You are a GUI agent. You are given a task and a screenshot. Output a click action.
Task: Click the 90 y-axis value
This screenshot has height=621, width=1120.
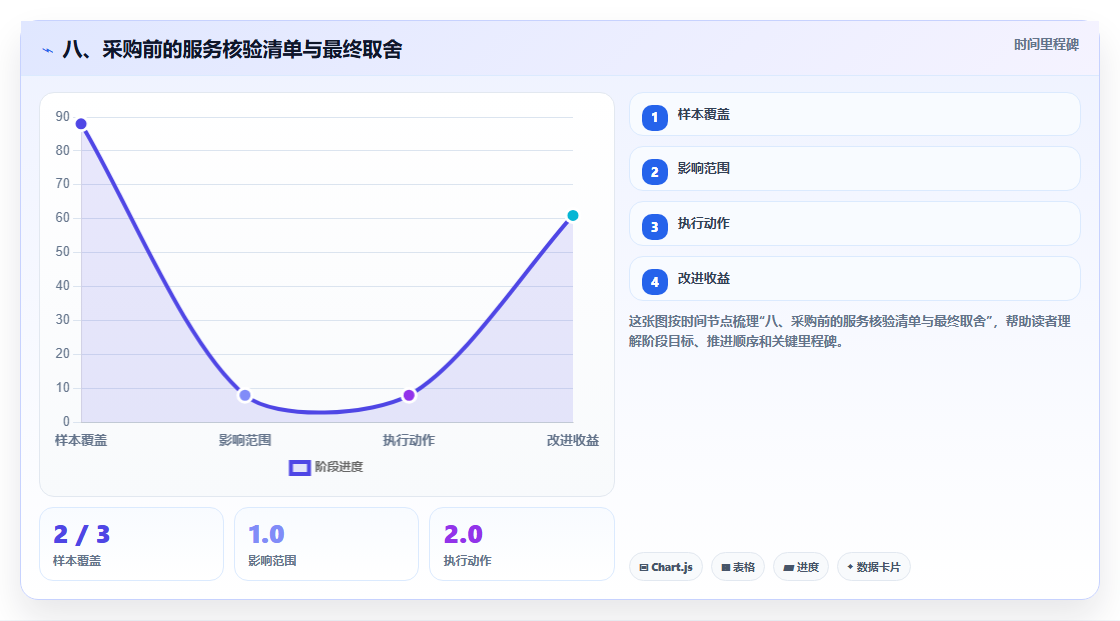pos(63,116)
